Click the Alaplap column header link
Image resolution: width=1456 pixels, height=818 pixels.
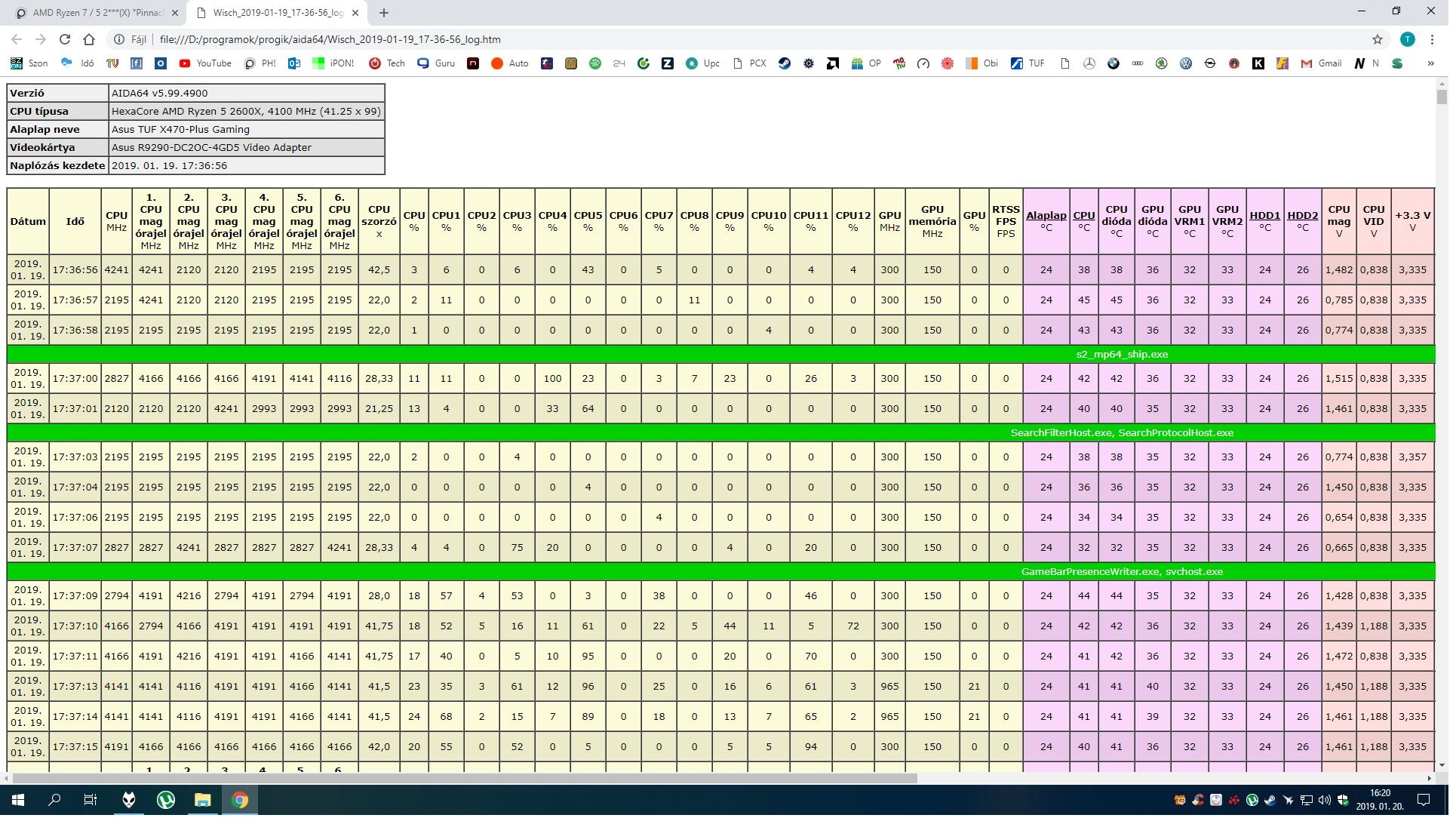tap(1046, 216)
